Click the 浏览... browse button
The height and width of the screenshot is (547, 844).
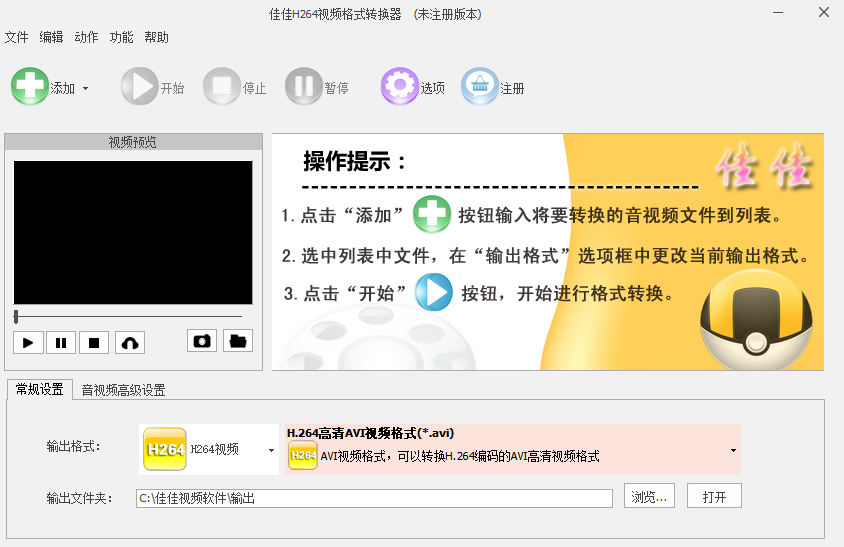[649, 496]
